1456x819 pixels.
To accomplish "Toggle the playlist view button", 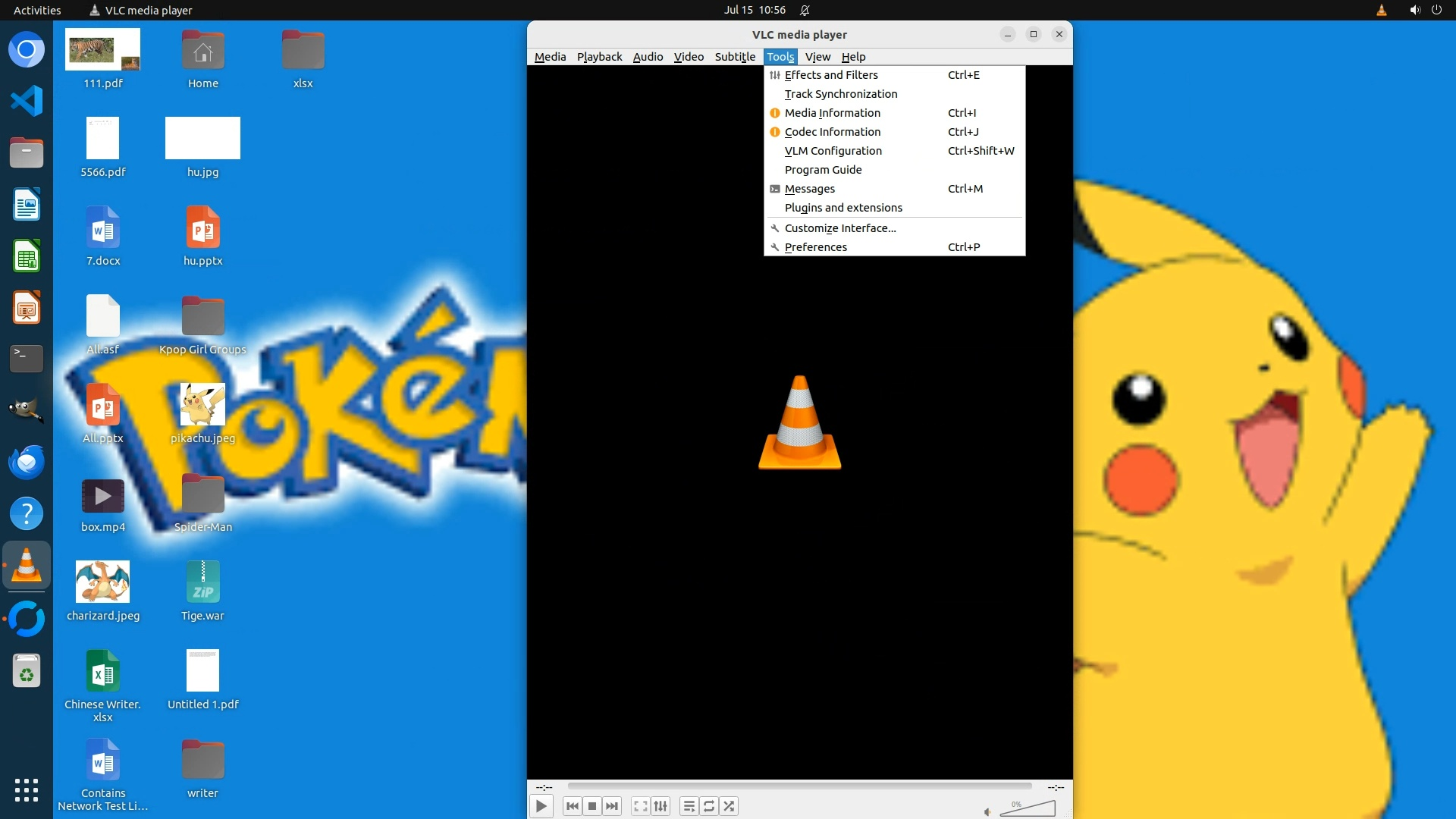I will click(x=689, y=806).
